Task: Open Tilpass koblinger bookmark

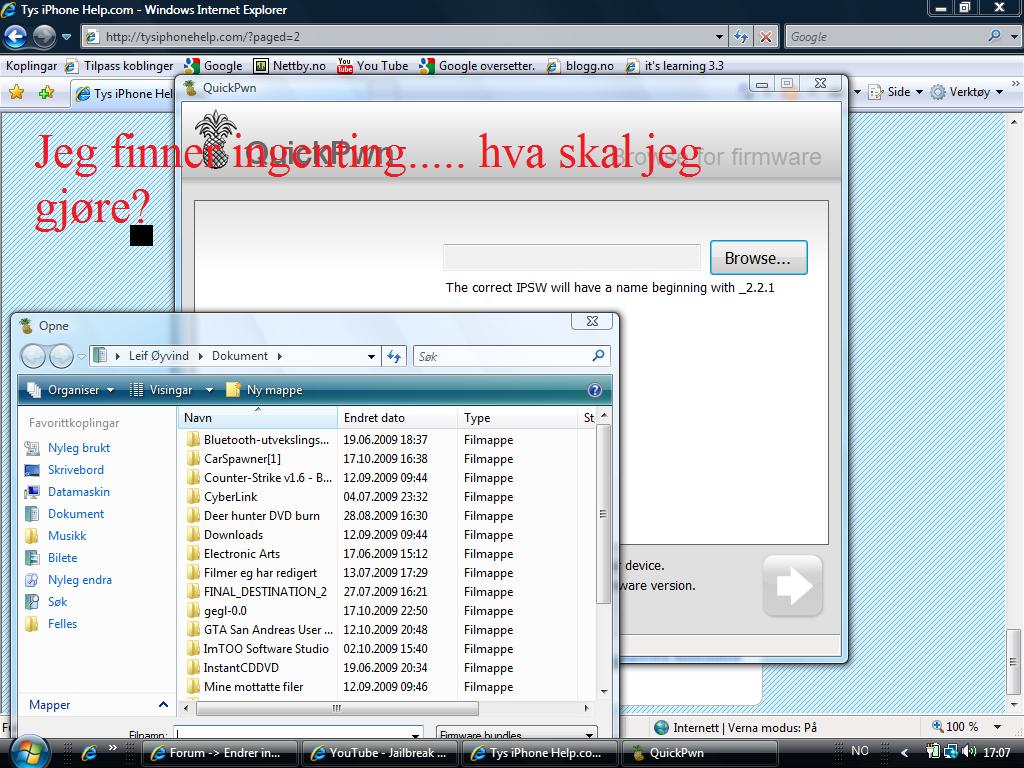Action: click(120, 65)
